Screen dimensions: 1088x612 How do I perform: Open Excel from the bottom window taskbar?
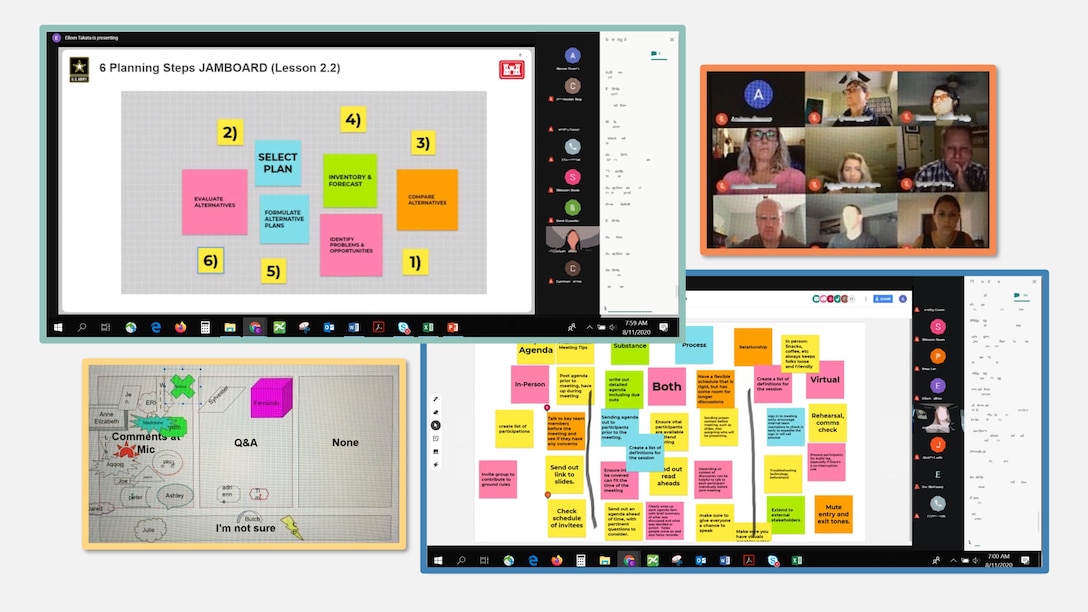(x=797, y=560)
